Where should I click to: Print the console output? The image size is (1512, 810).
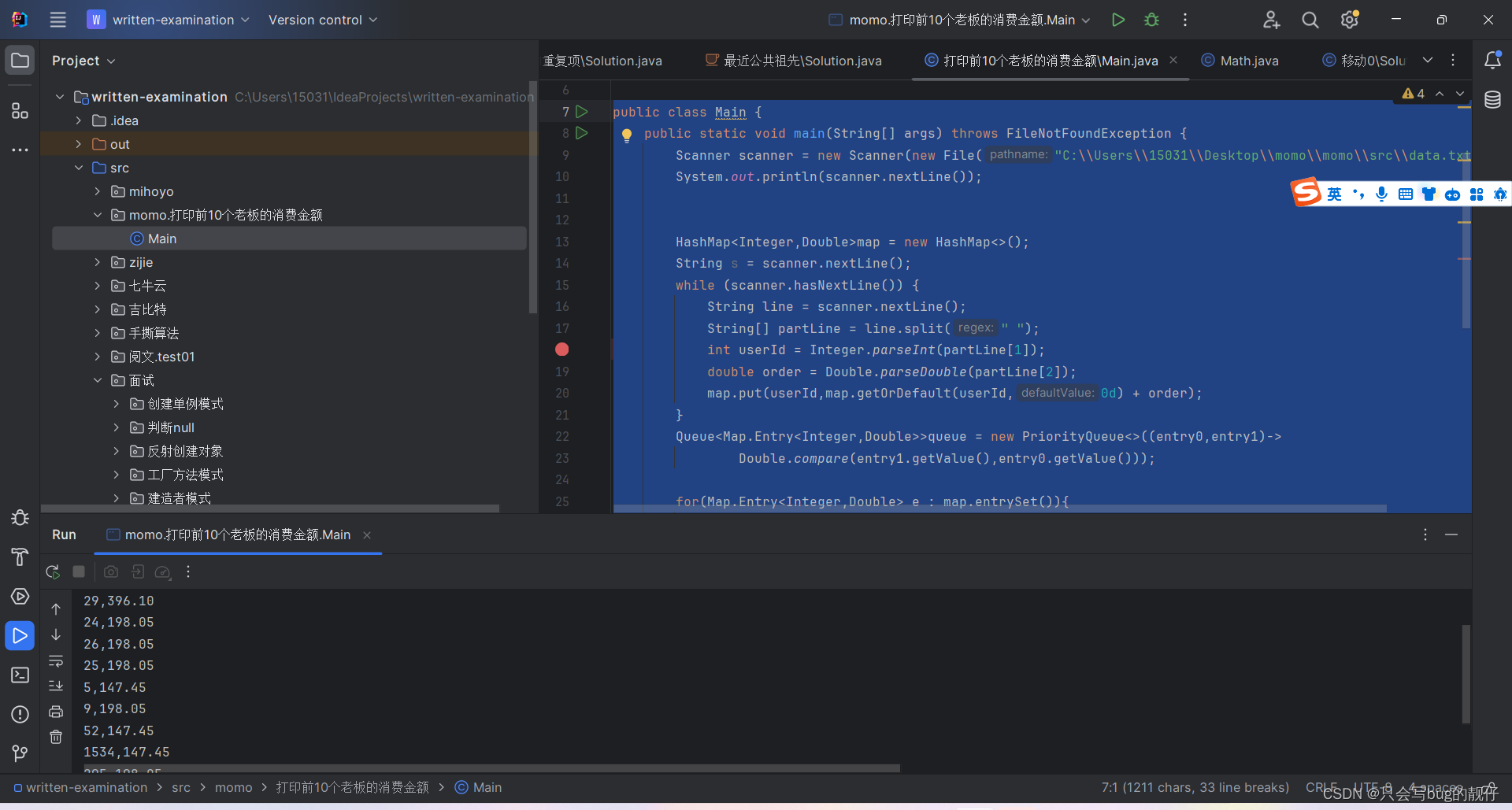coord(56,712)
